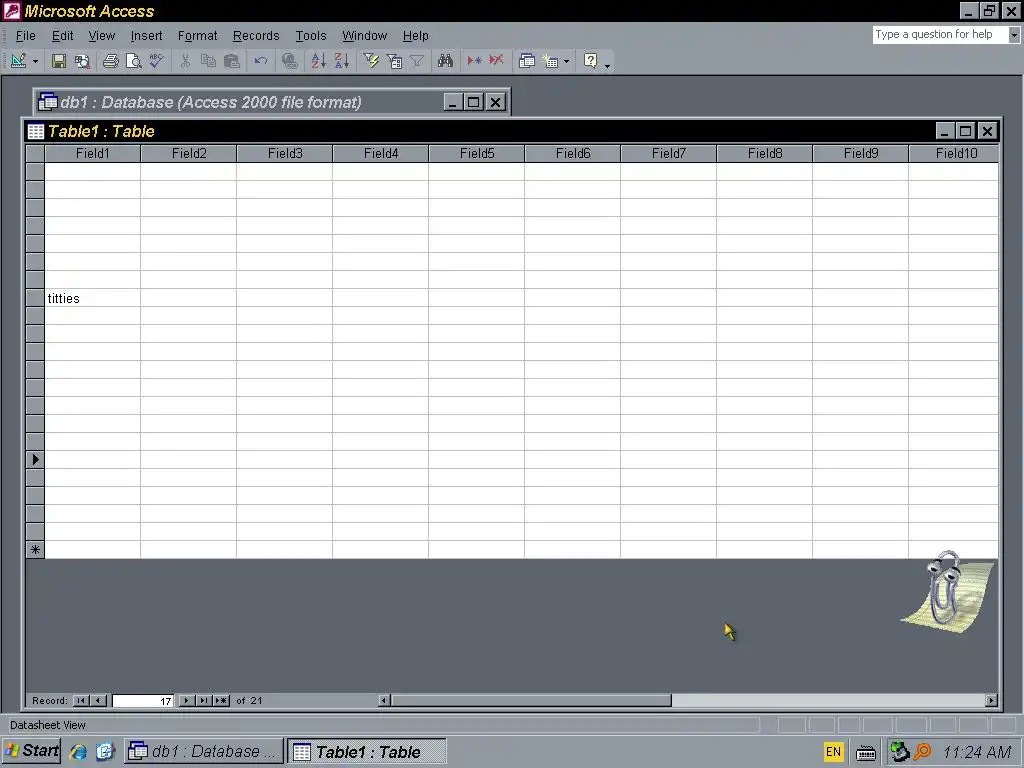Click the current record selector with arrow
The height and width of the screenshot is (768, 1024).
(x=35, y=460)
